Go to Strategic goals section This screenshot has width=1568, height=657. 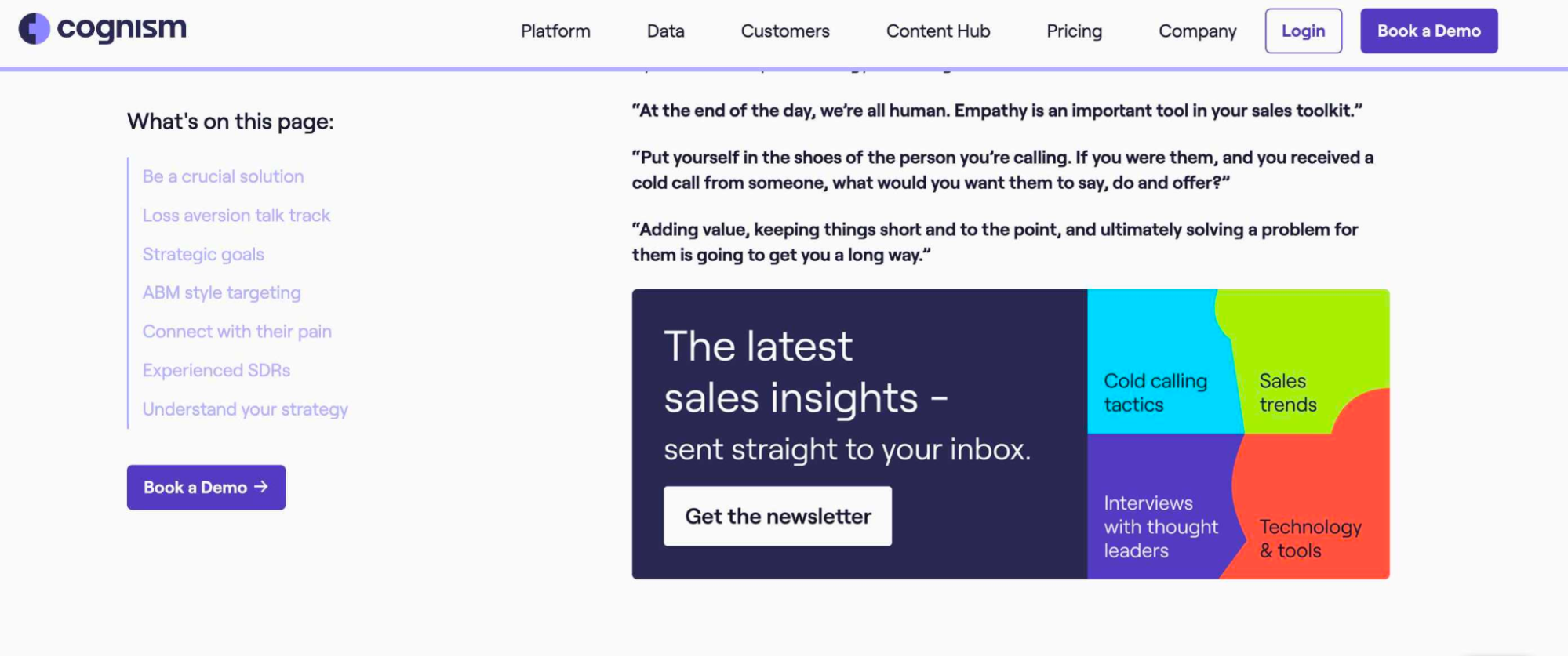[x=203, y=254]
